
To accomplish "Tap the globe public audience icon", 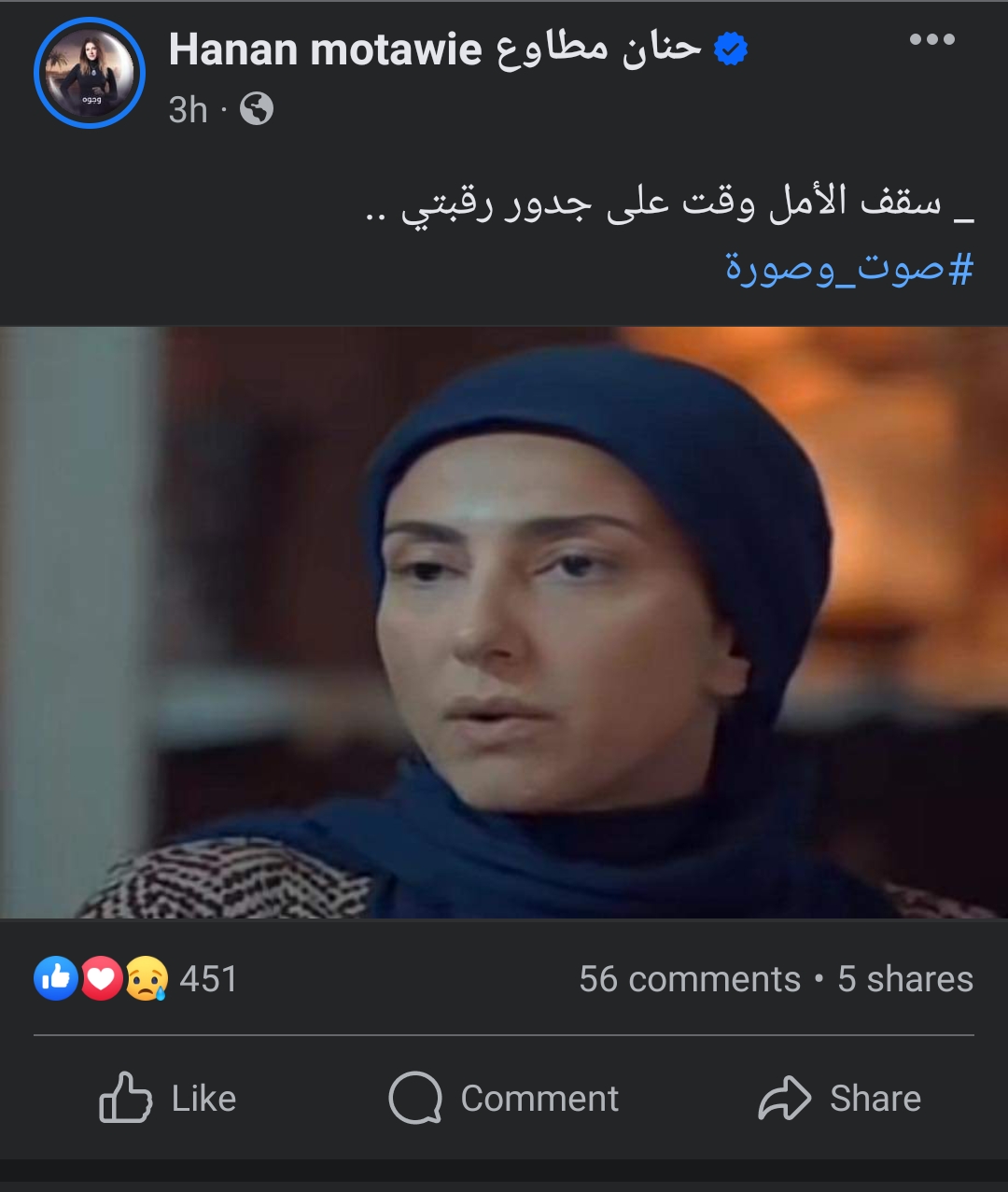I will [257, 110].
